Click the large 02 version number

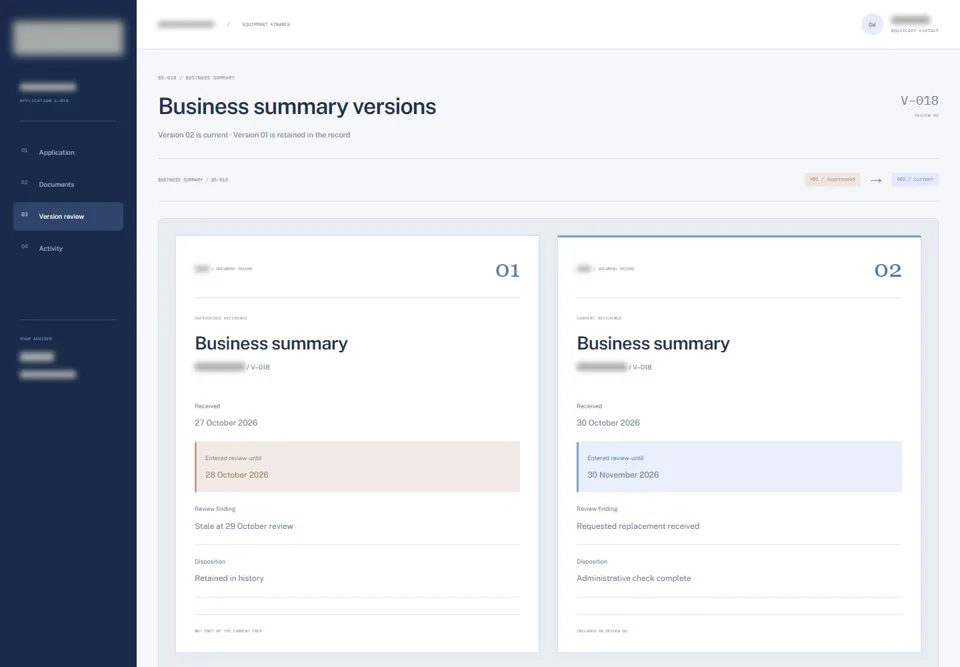[x=888, y=270]
